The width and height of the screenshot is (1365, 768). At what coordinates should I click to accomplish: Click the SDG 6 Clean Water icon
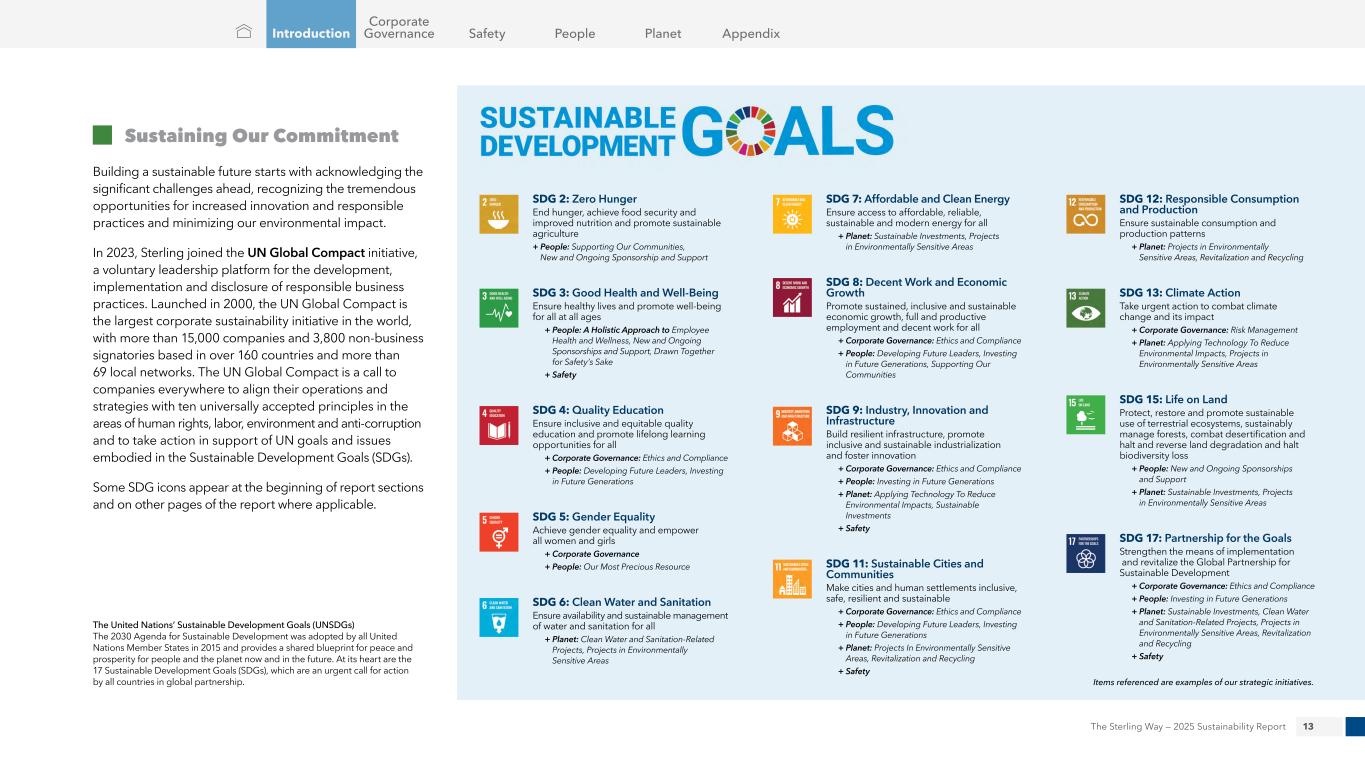[x=499, y=617]
